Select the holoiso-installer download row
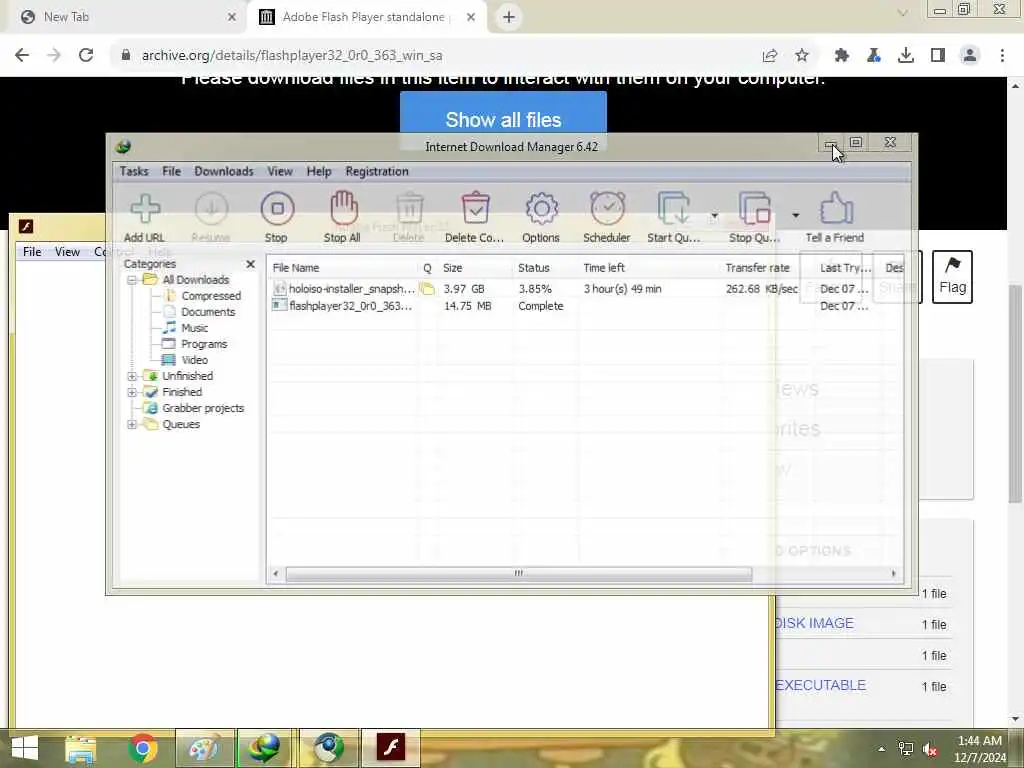Screen dimensions: 1024x768 [584, 289]
